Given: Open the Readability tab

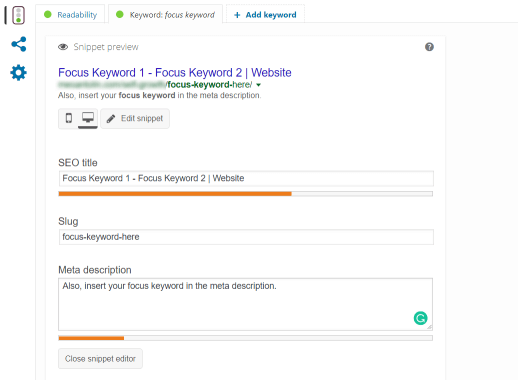Looking at the screenshot, I should 70,14.
